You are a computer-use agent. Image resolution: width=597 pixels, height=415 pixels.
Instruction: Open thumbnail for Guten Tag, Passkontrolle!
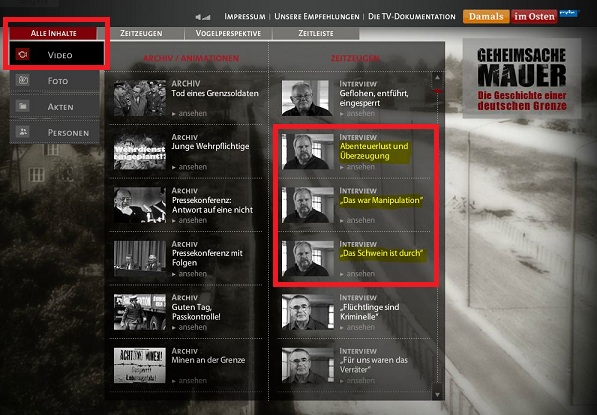click(140, 312)
